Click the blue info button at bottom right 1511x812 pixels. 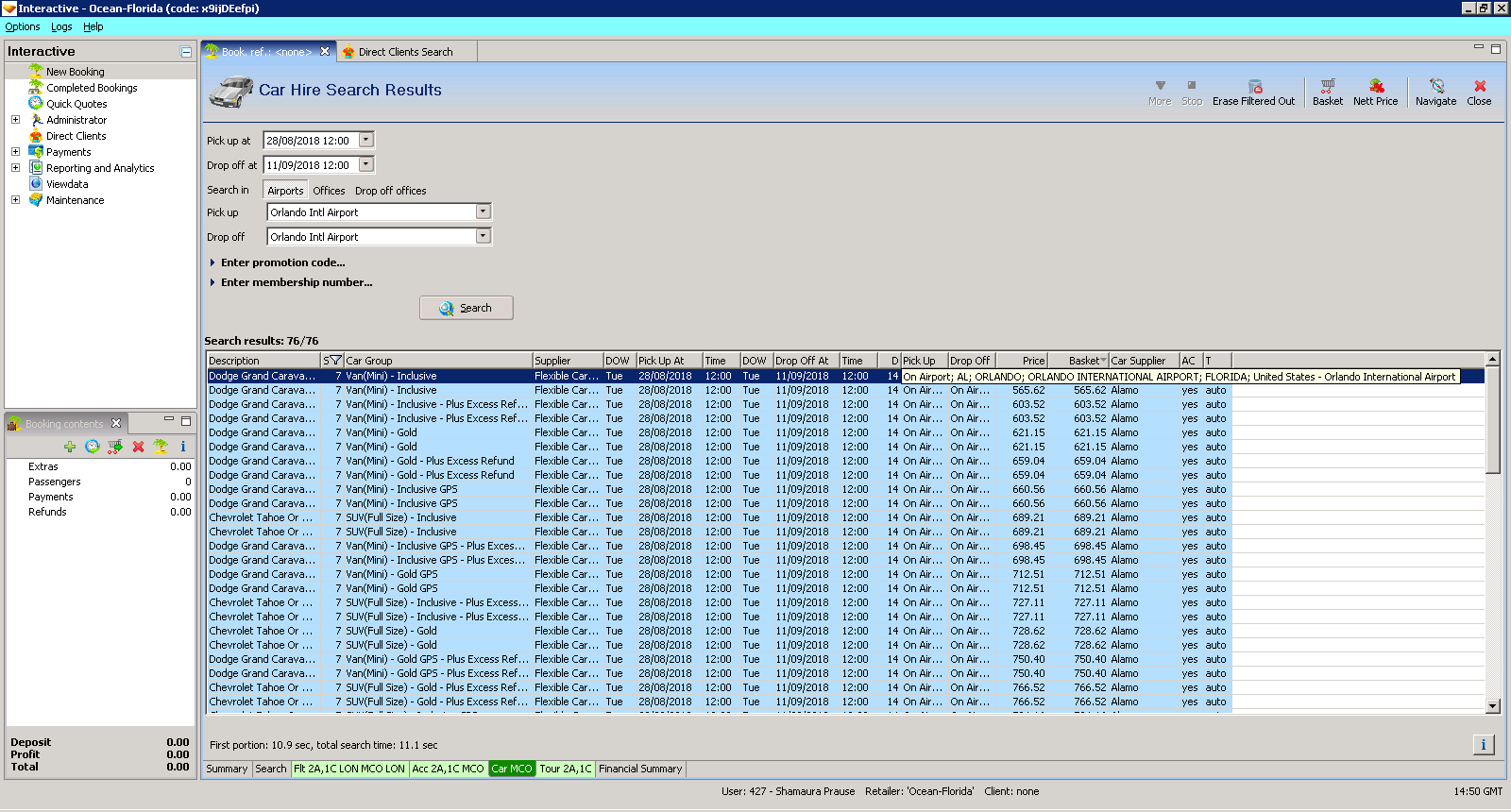point(1483,745)
